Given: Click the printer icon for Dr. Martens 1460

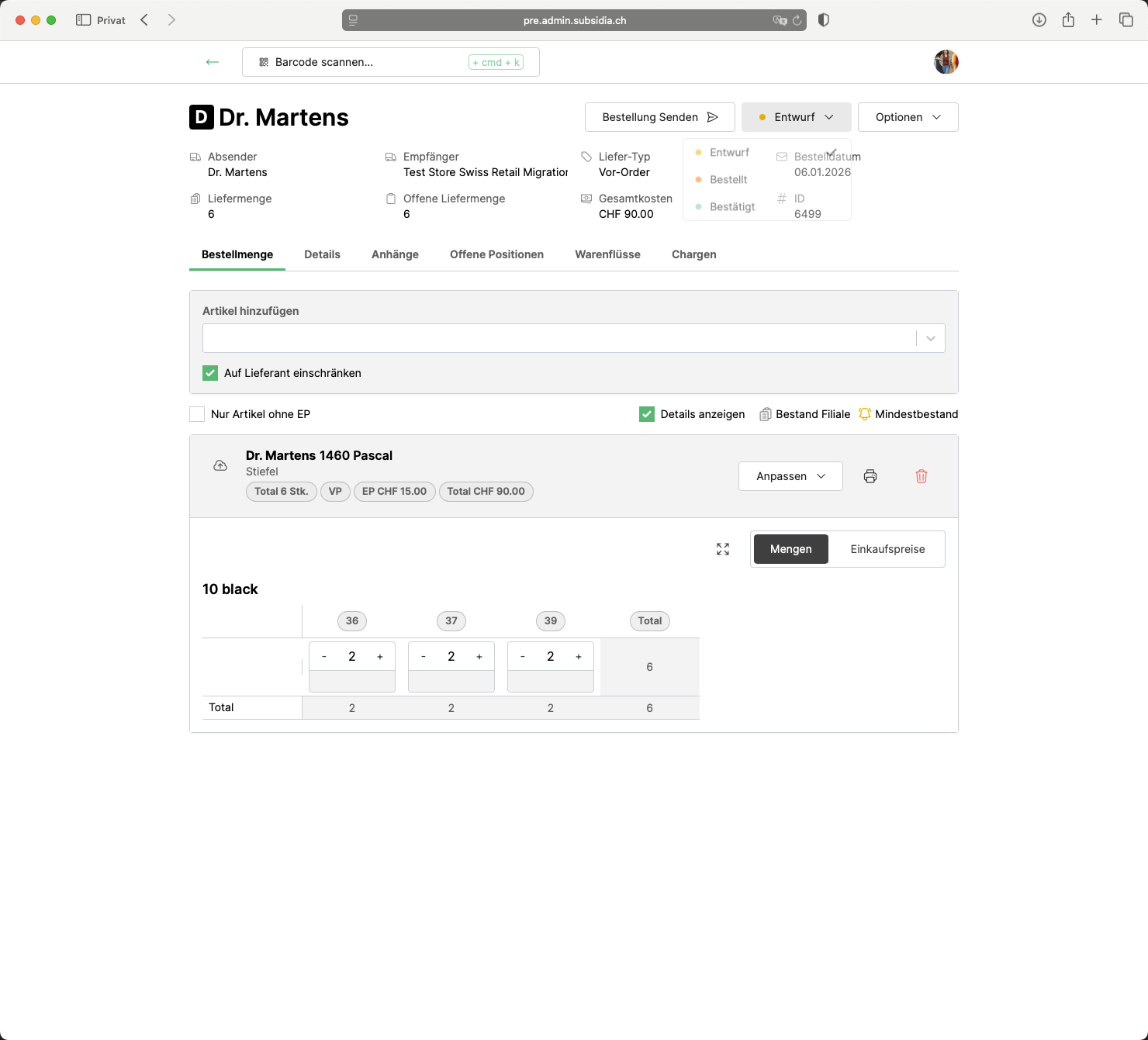Looking at the screenshot, I should [x=870, y=476].
